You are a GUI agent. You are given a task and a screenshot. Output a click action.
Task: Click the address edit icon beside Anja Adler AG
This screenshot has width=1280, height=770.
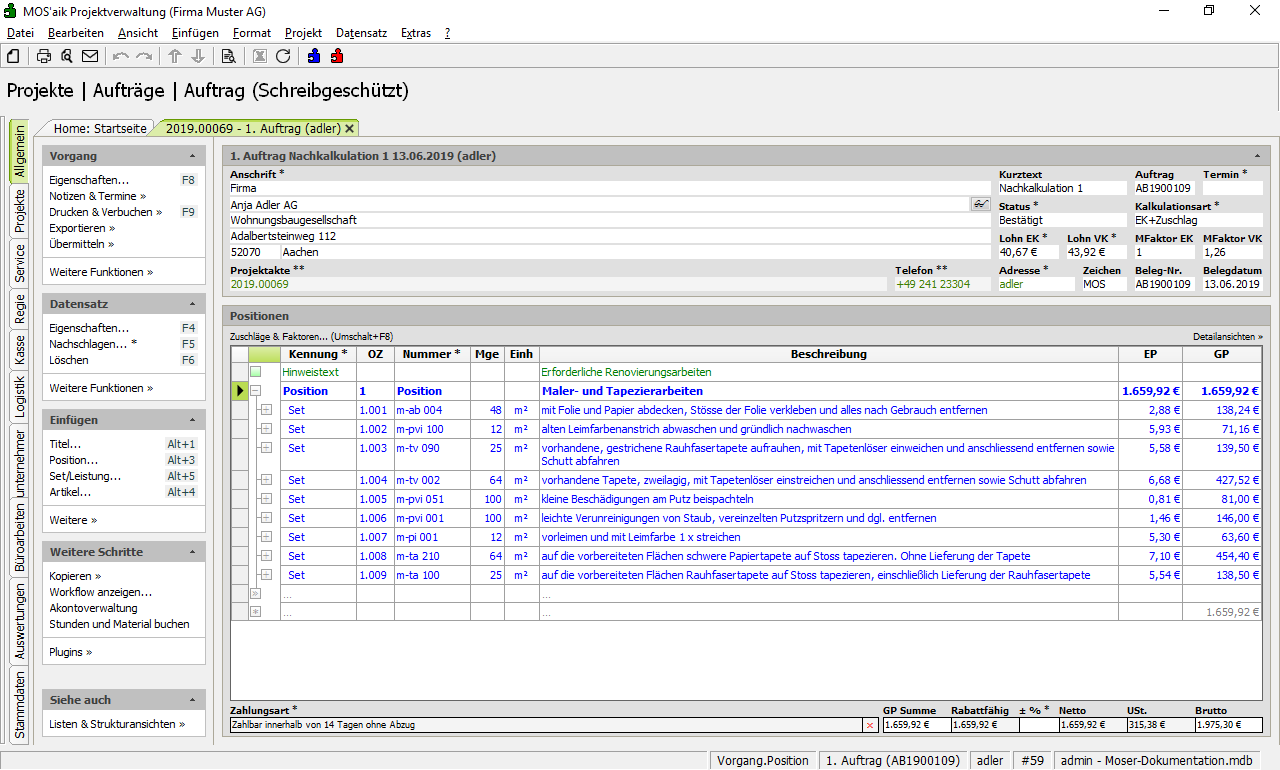pyautogui.click(x=980, y=204)
